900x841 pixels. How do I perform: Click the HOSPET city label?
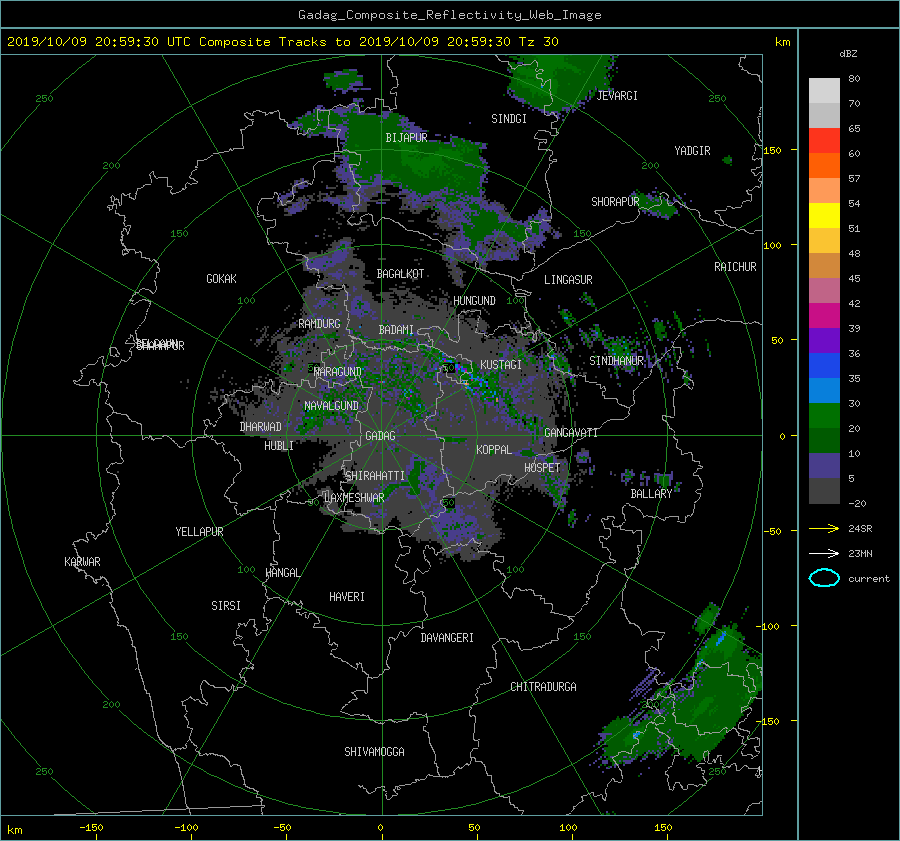542,468
